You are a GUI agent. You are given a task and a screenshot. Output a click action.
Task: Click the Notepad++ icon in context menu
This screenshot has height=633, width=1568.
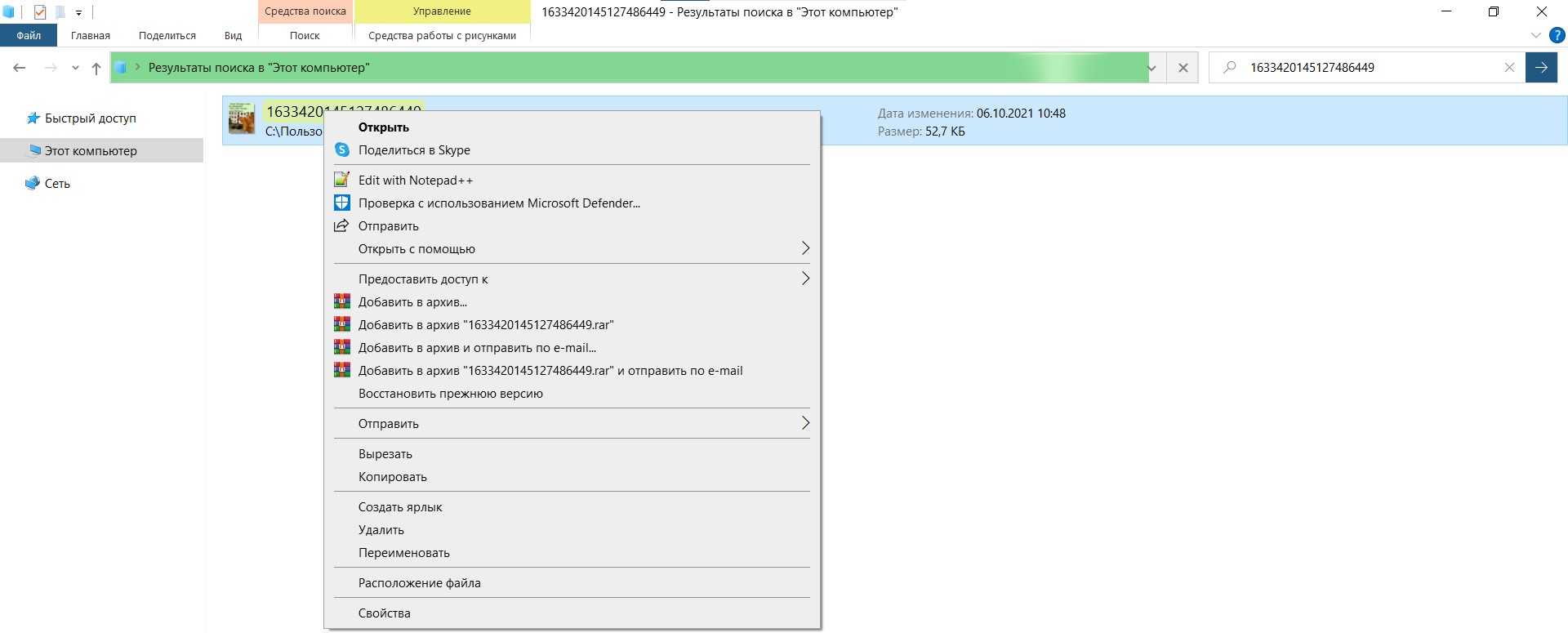tap(342, 181)
